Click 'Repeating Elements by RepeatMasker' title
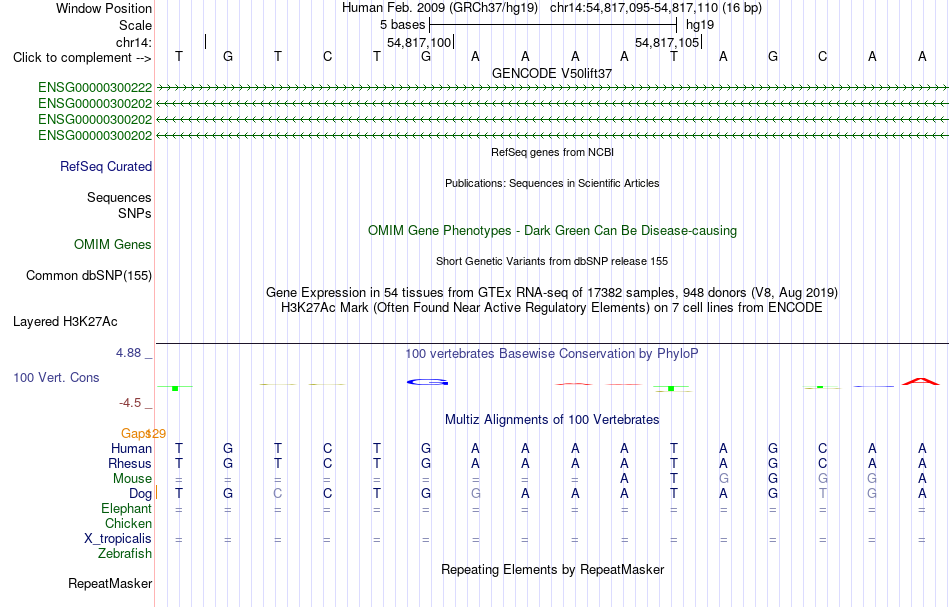The width and height of the screenshot is (950, 607). tap(552, 569)
